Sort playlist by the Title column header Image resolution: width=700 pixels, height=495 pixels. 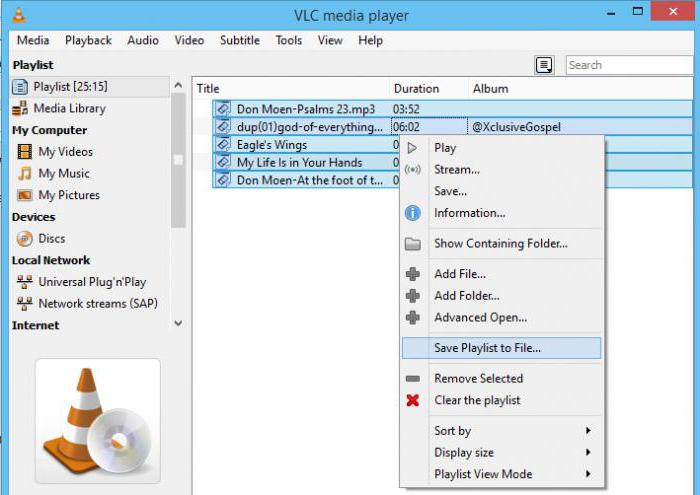pos(292,88)
